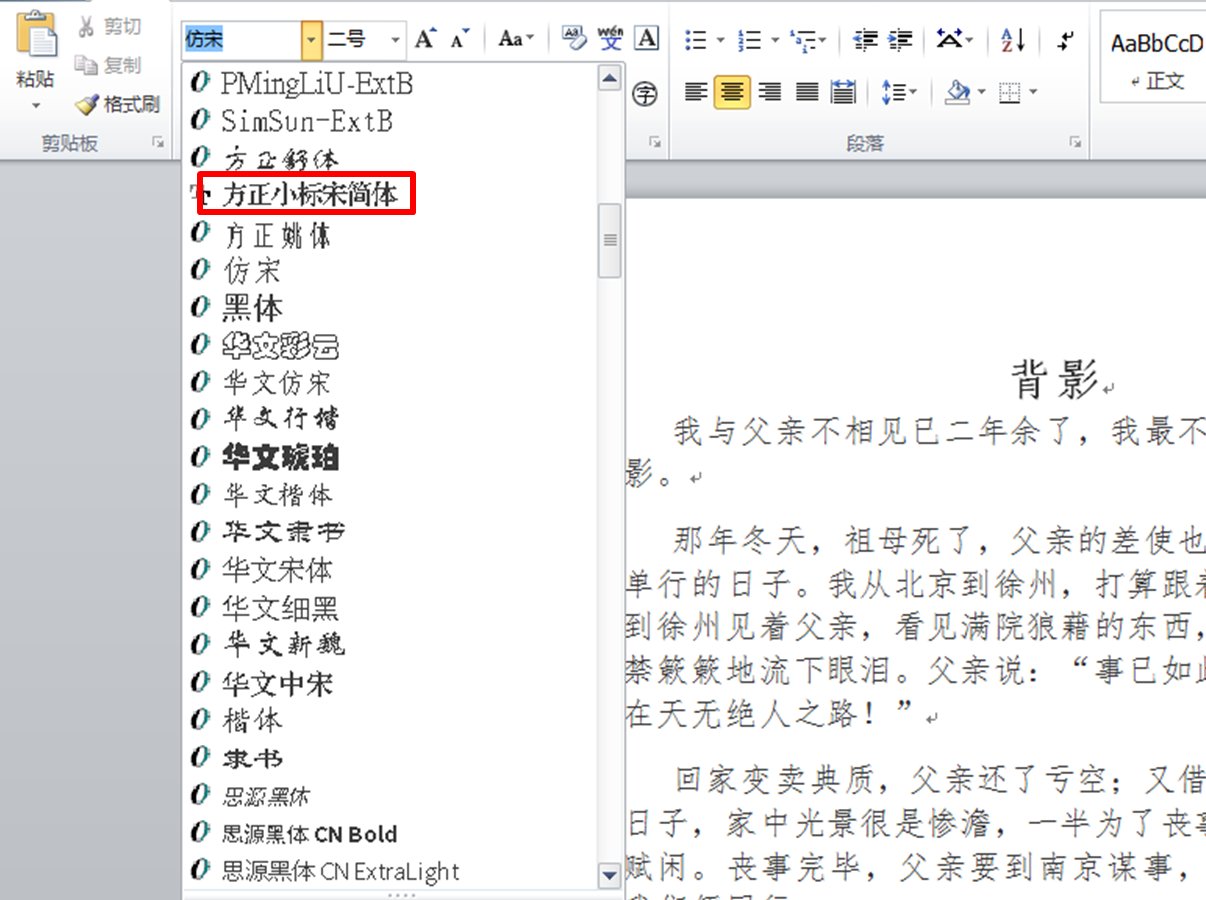
Task: Toggle off the highlighted center alignment
Action: (x=731, y=92)
